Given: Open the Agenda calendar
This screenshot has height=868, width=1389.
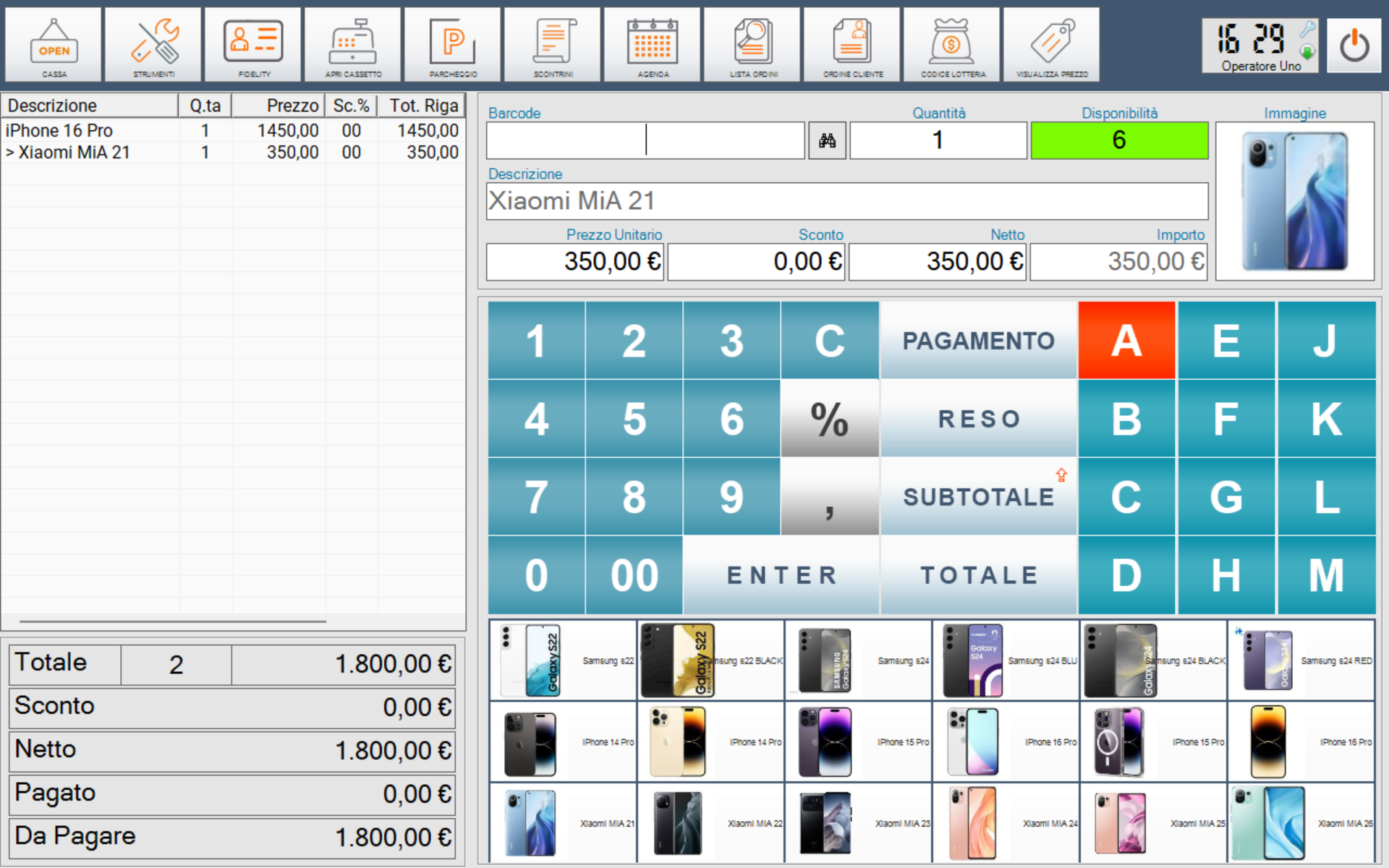Looking at the screenshot, I should pos(653,45).
